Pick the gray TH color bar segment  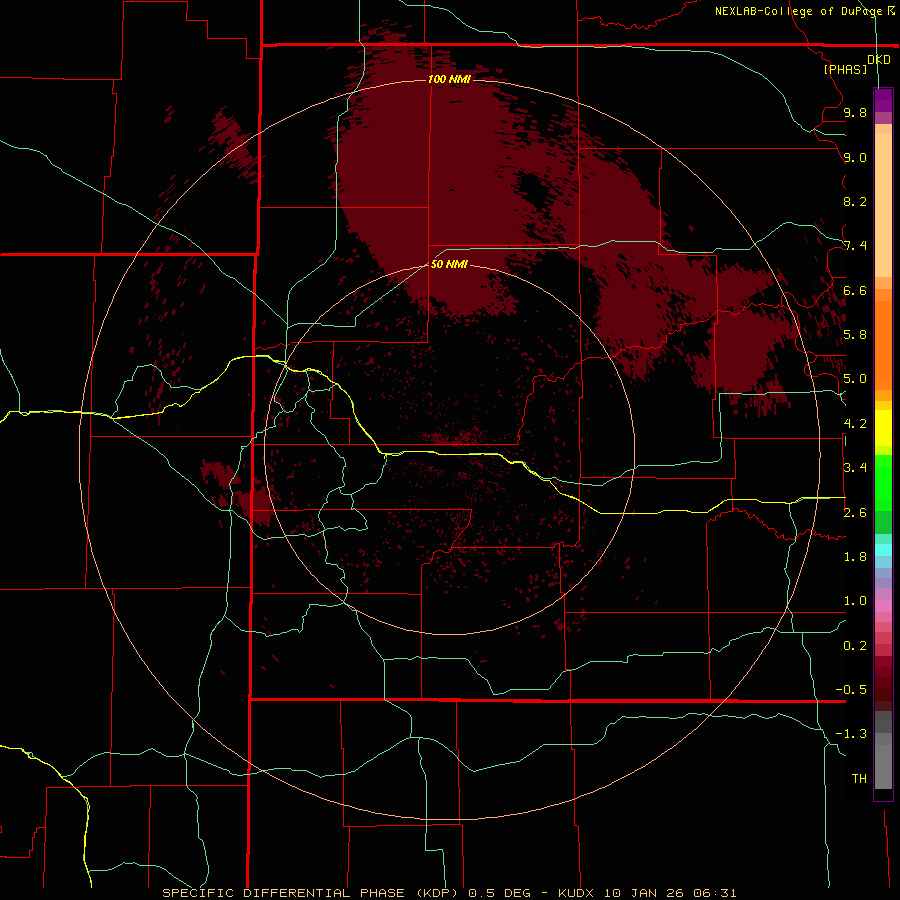[x=883, y=767]
